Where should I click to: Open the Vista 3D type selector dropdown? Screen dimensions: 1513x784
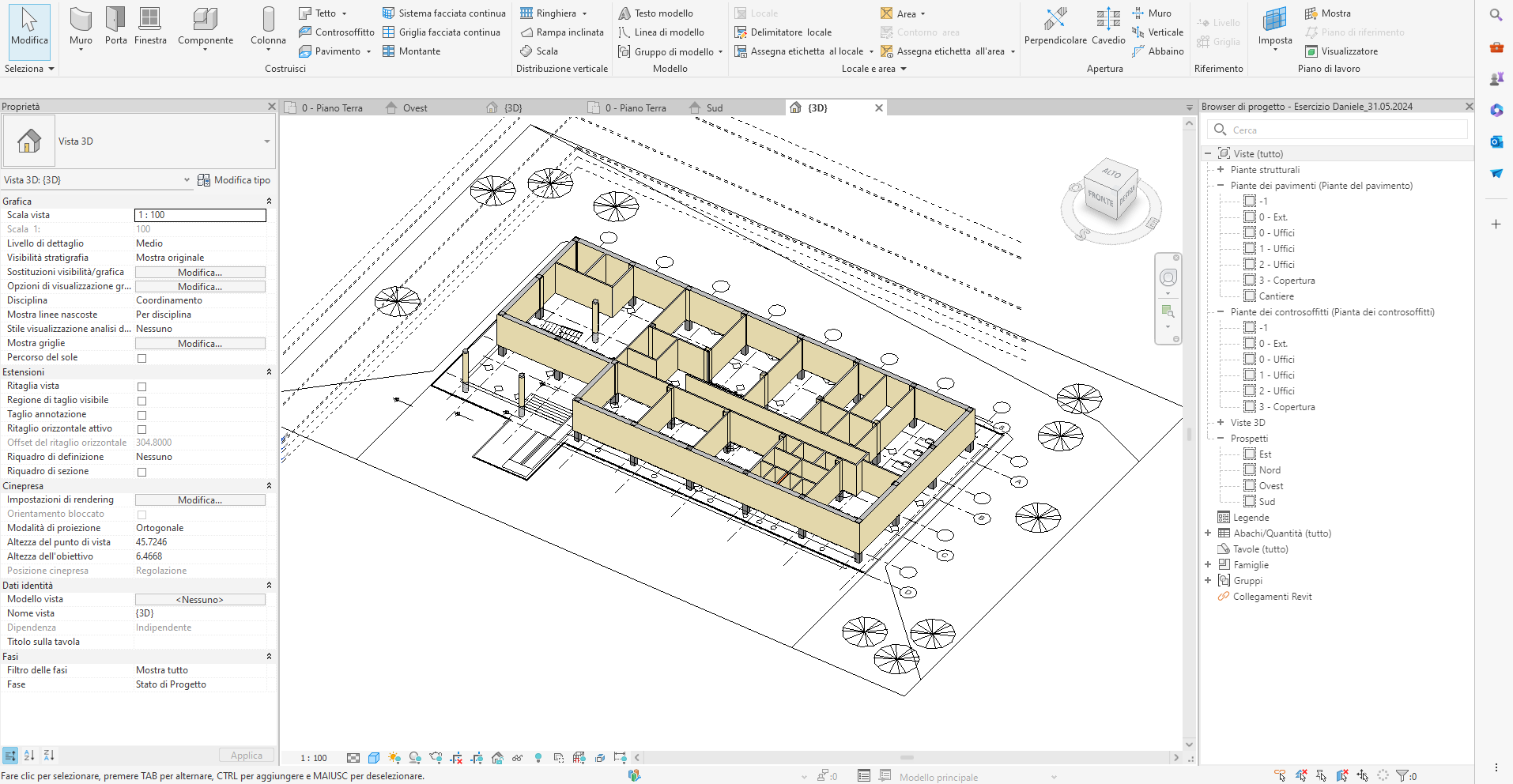pyautogui.click(x=266, y=141)
